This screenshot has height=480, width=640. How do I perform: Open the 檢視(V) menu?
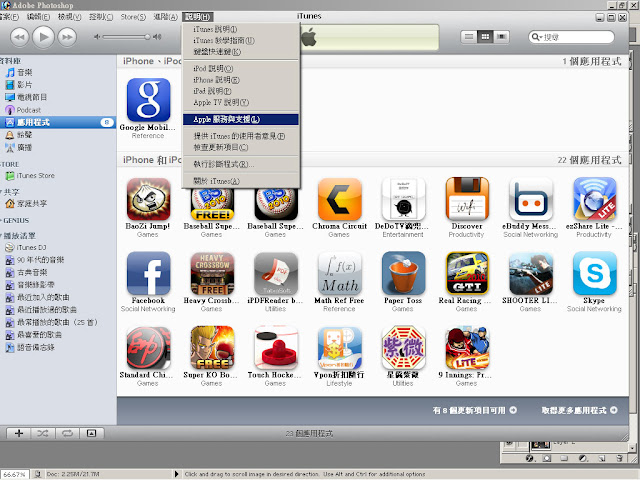69,17
